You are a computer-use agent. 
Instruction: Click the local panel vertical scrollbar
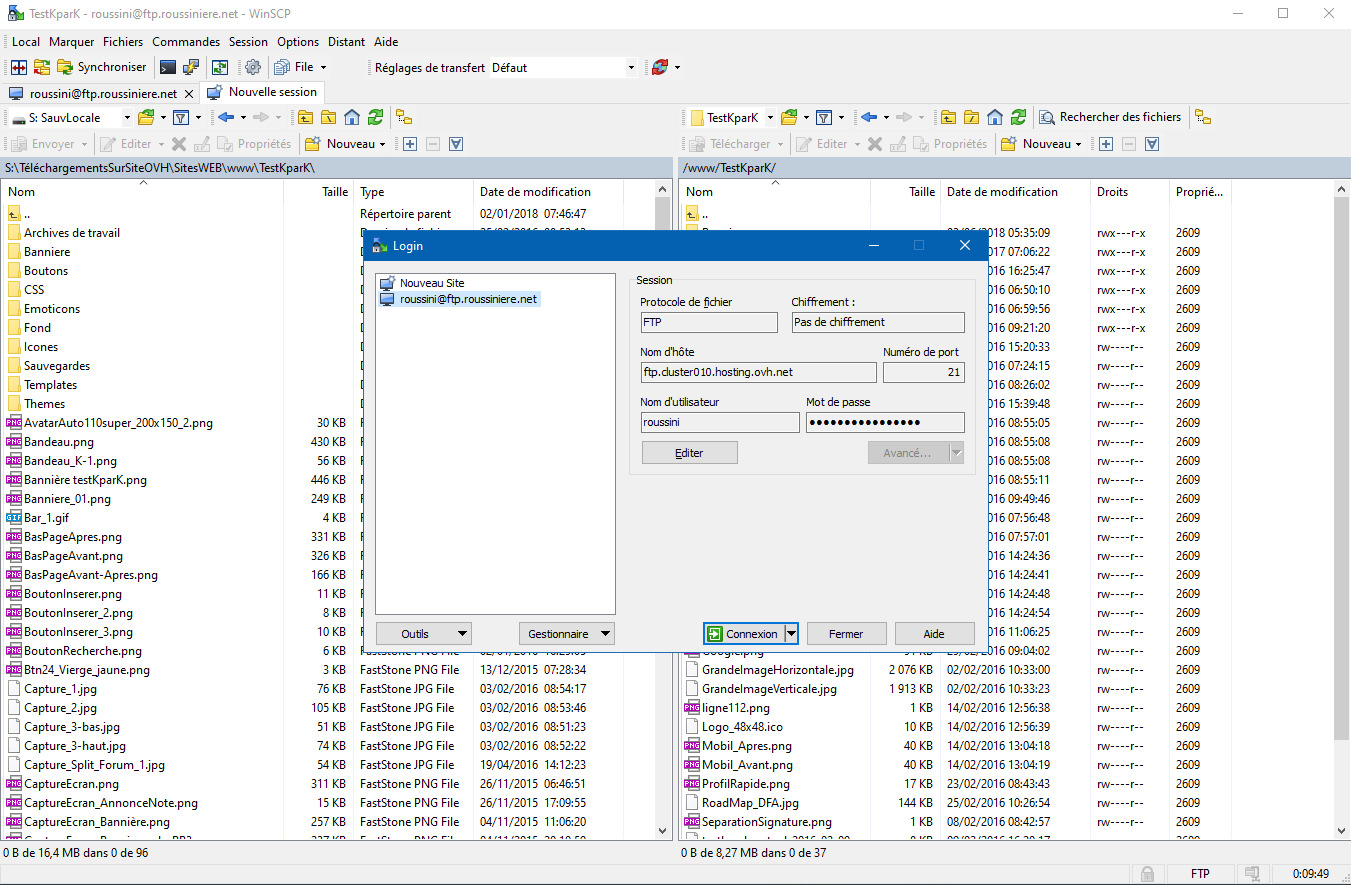(x=662, y=510)
